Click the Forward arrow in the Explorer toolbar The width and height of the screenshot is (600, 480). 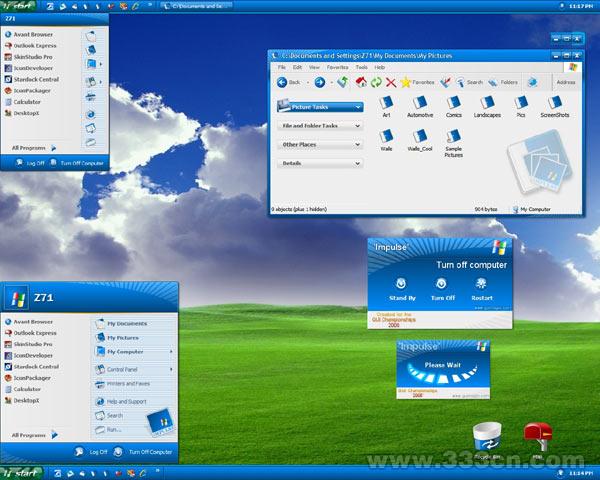point(320,82)
